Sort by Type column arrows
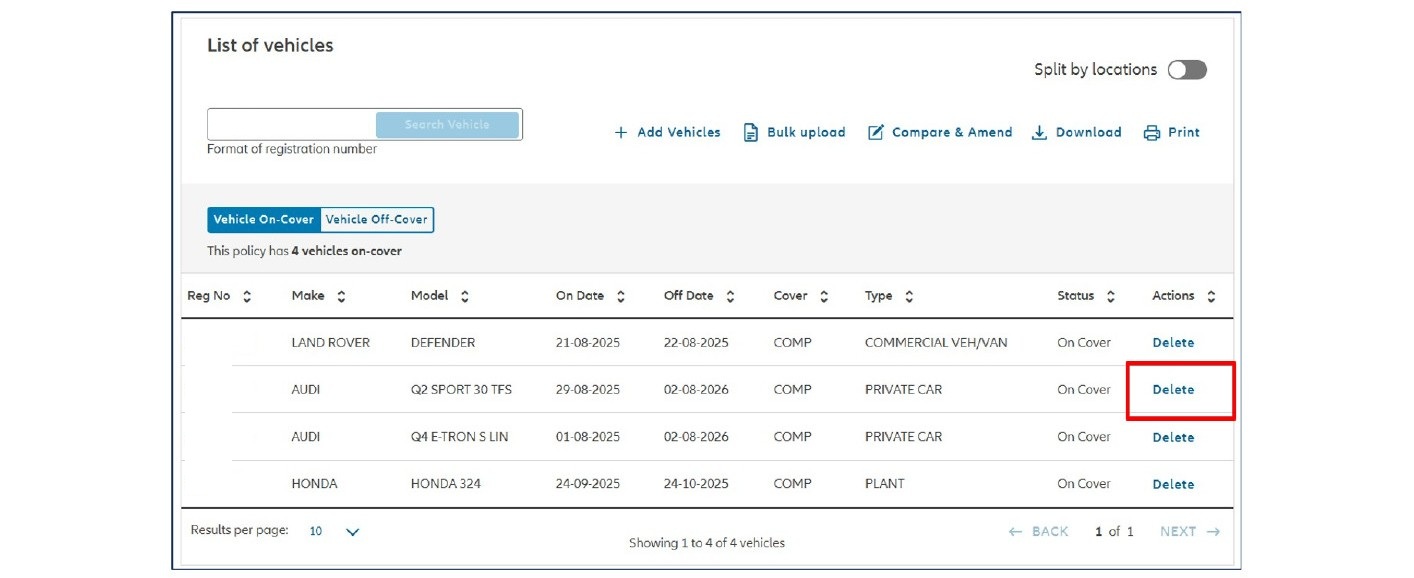The image size is (1414, 578). coord(909,296)
